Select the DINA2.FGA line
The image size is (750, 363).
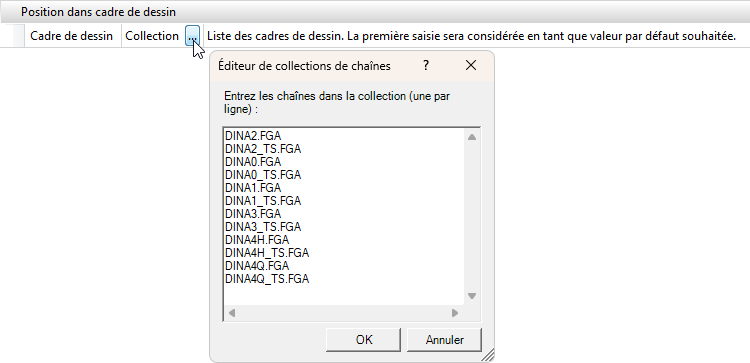click(x=253, y=136)
